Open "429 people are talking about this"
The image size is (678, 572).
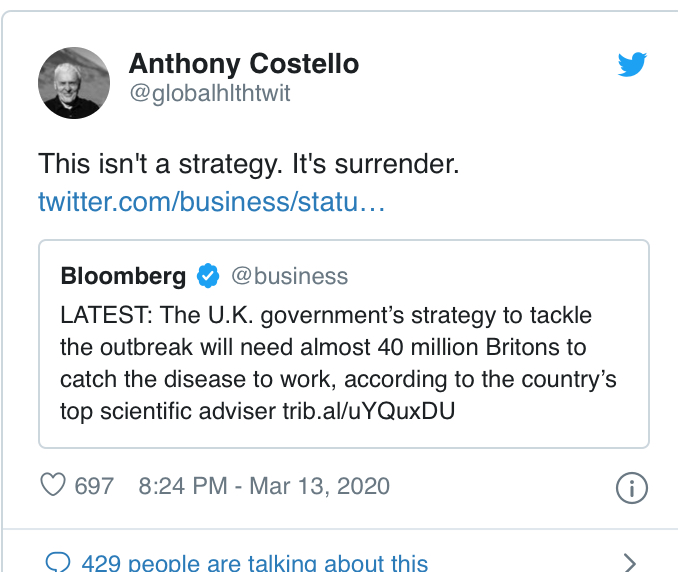pyautogui.click(x=255, y=562)
